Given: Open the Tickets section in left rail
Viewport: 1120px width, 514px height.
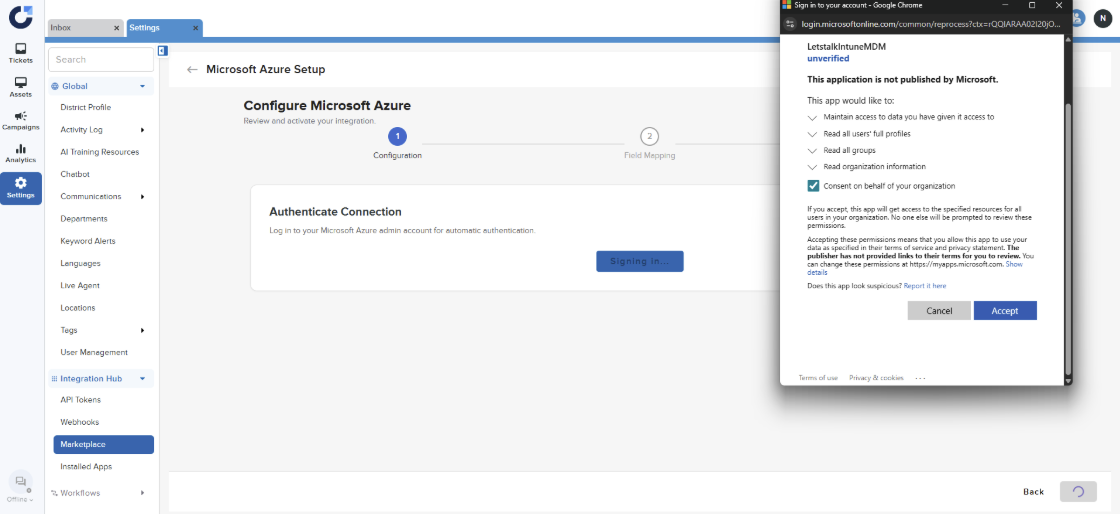Looking at the screenshot, I should (x=21, y=53).
